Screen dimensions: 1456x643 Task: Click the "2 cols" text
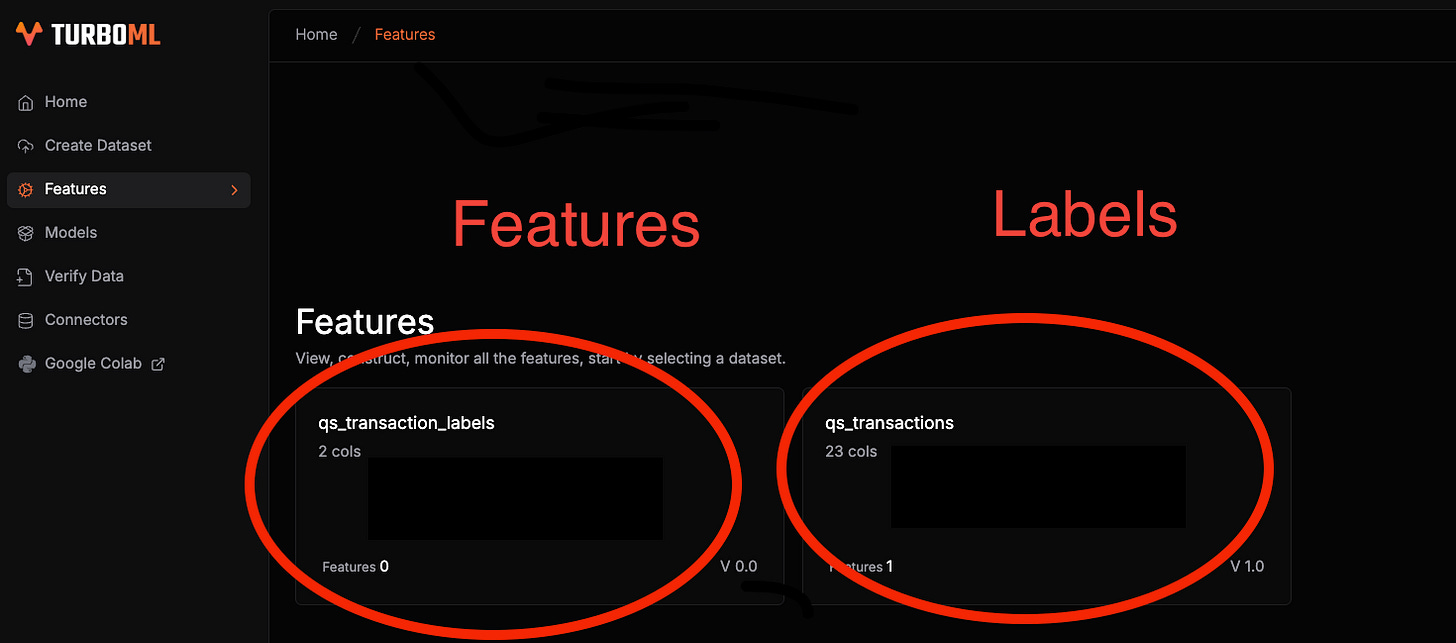(340, 451)
